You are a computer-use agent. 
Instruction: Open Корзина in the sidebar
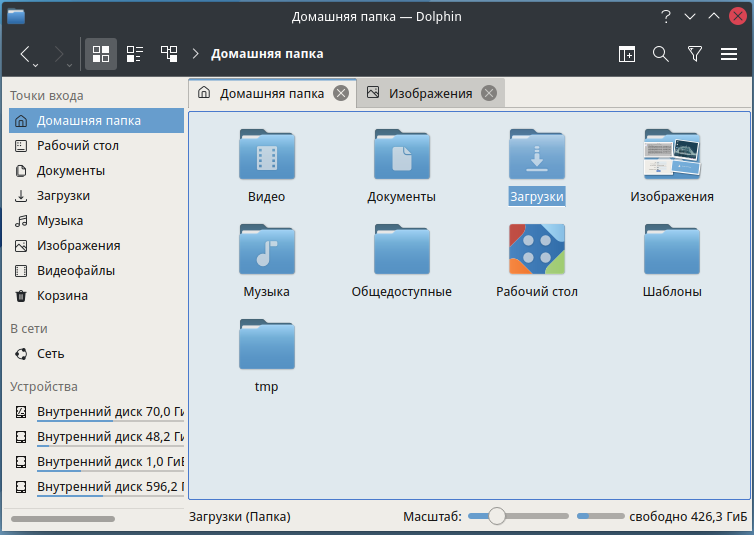62,296
